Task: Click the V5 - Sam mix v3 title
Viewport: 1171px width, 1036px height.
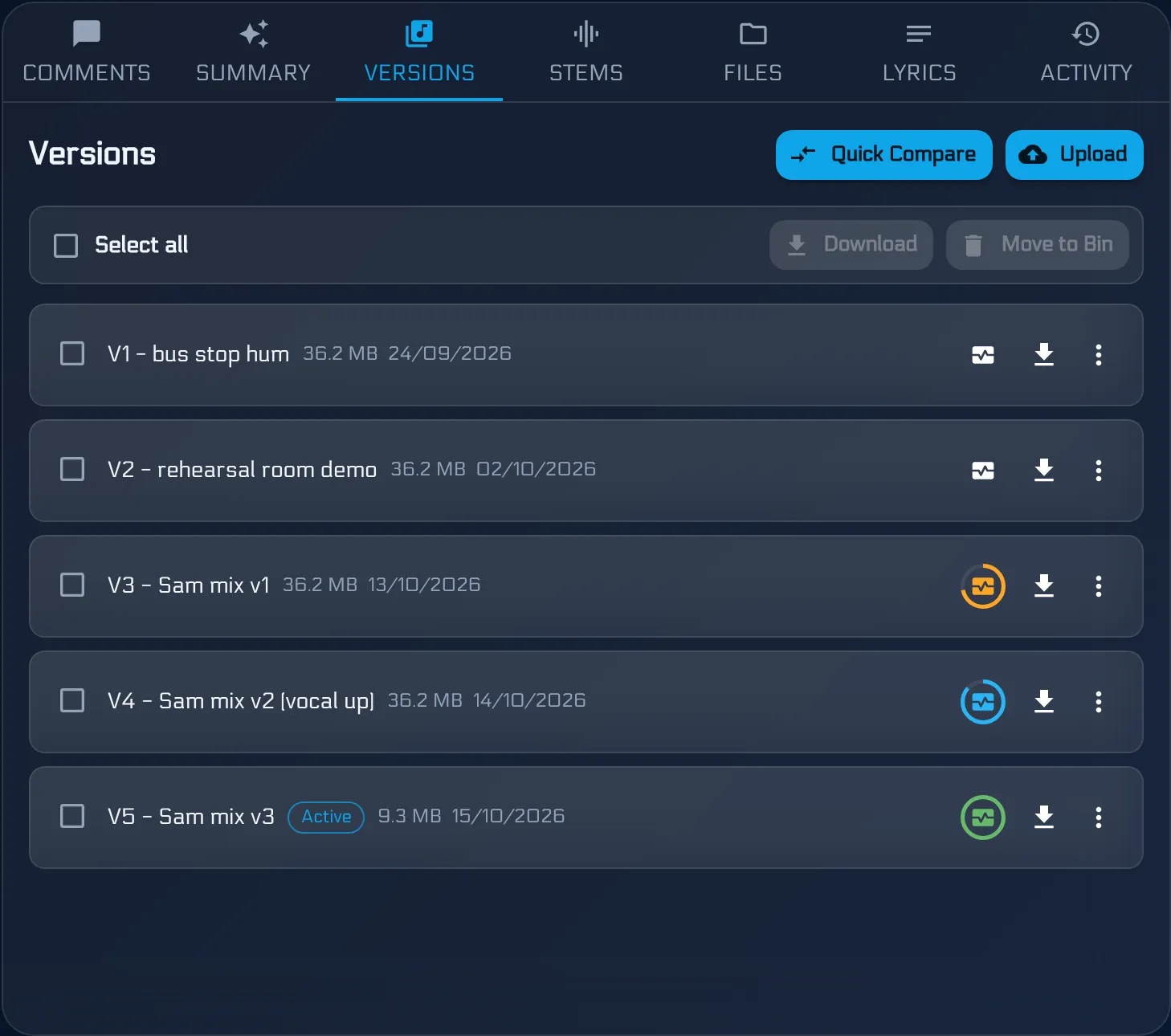Action: point(191,817)
